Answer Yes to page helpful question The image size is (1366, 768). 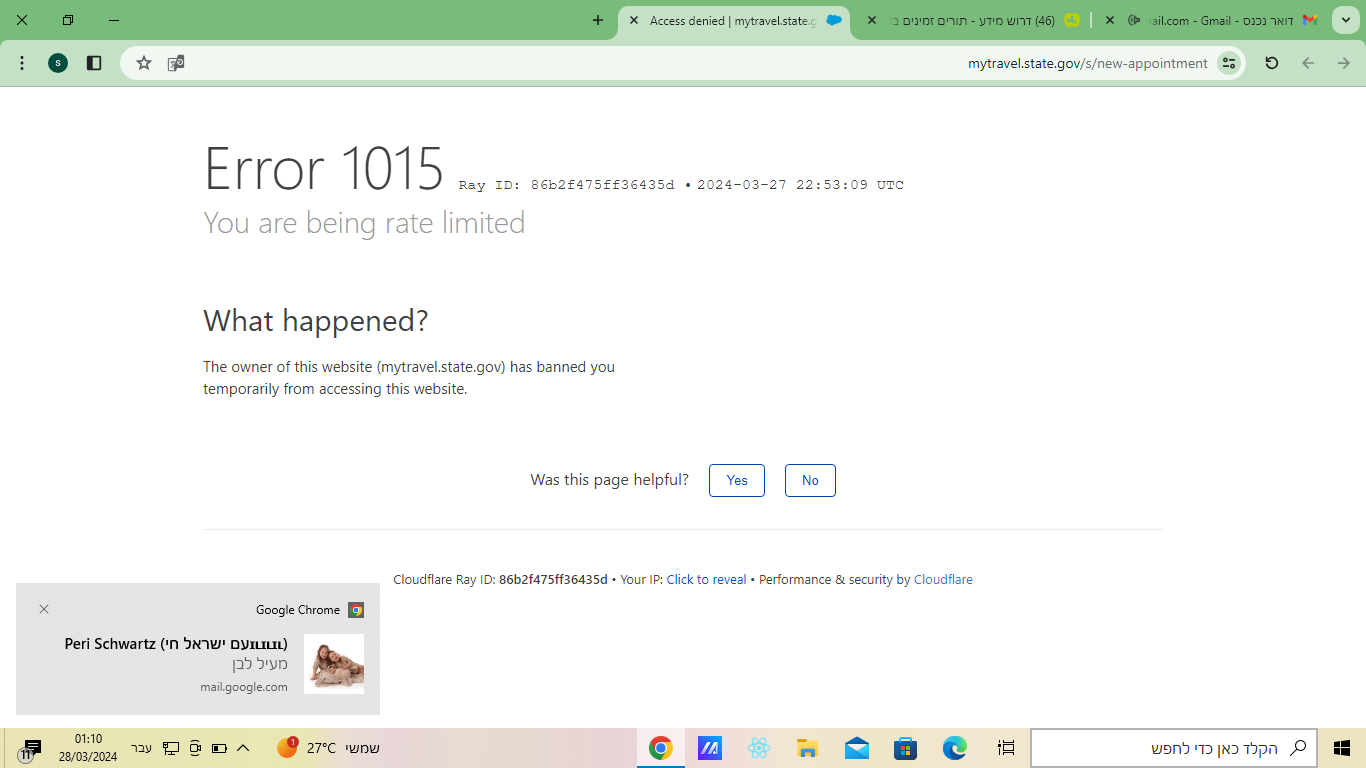(x=737, y=480)
